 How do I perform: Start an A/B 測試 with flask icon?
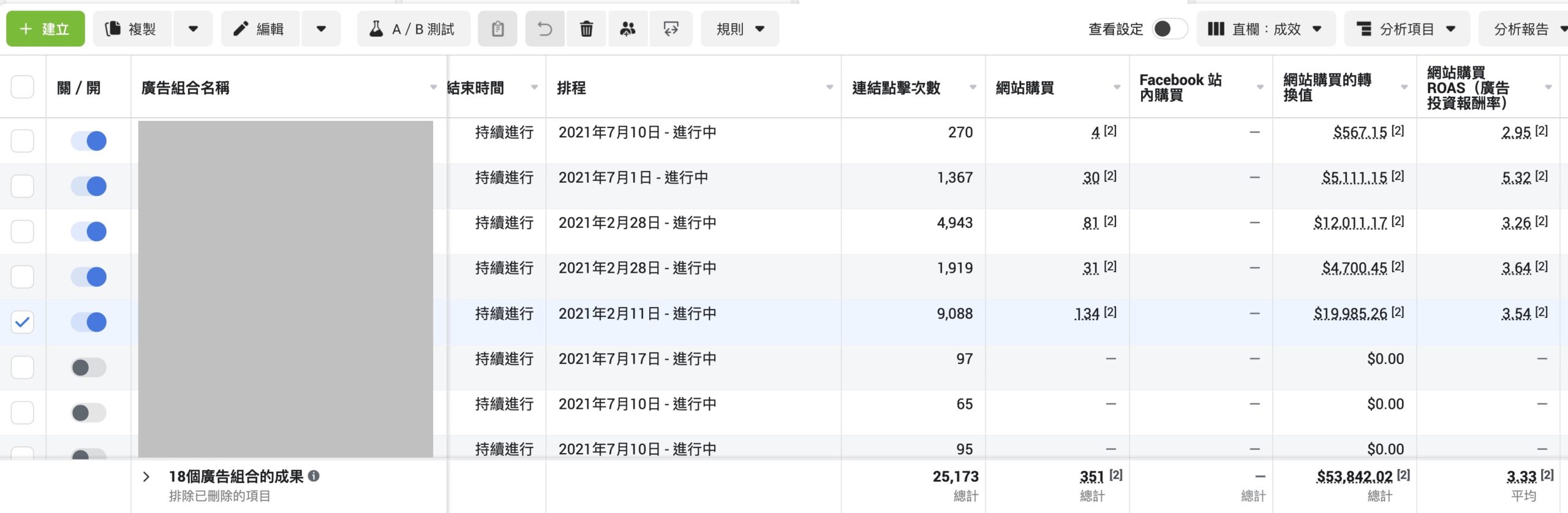413,29
